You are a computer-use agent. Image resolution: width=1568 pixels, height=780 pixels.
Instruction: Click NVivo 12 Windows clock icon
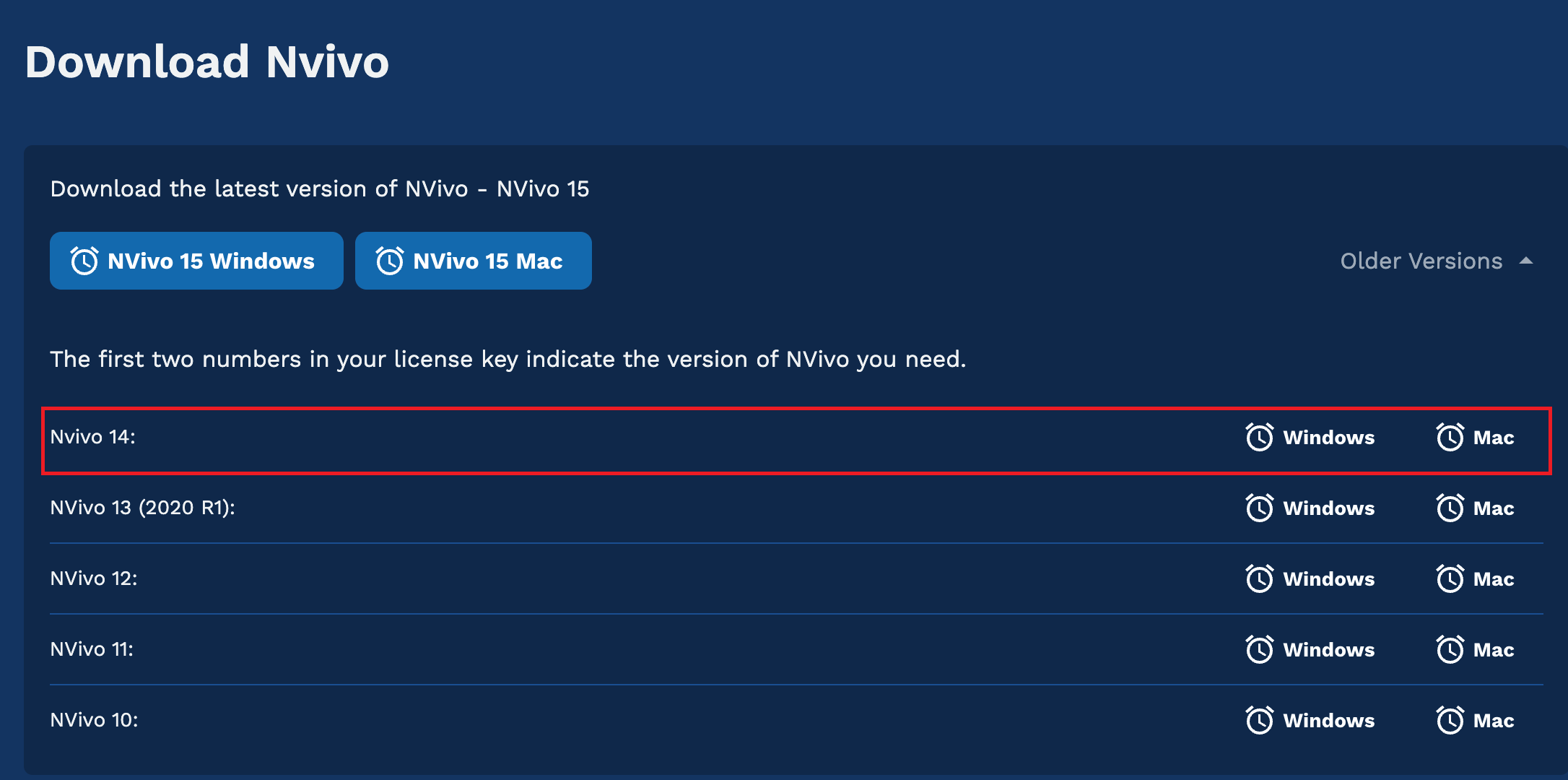[x=1260, y=578]
